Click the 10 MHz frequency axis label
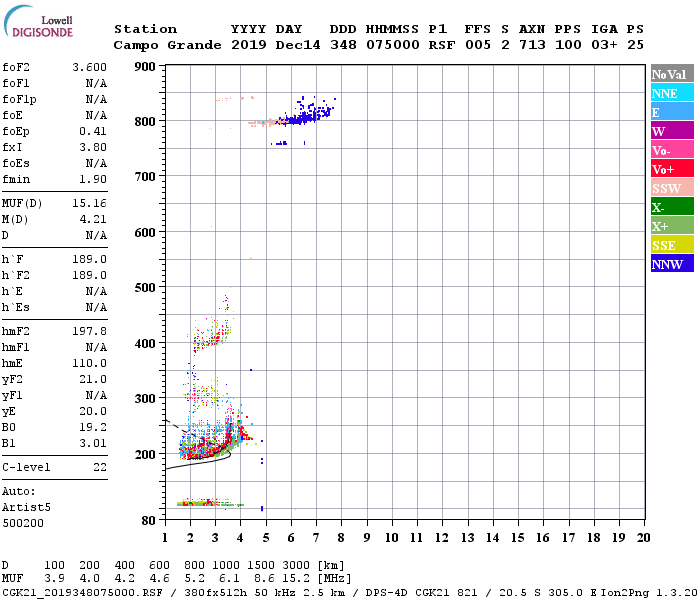Screen dimensions: 700x600 point(392,538)
